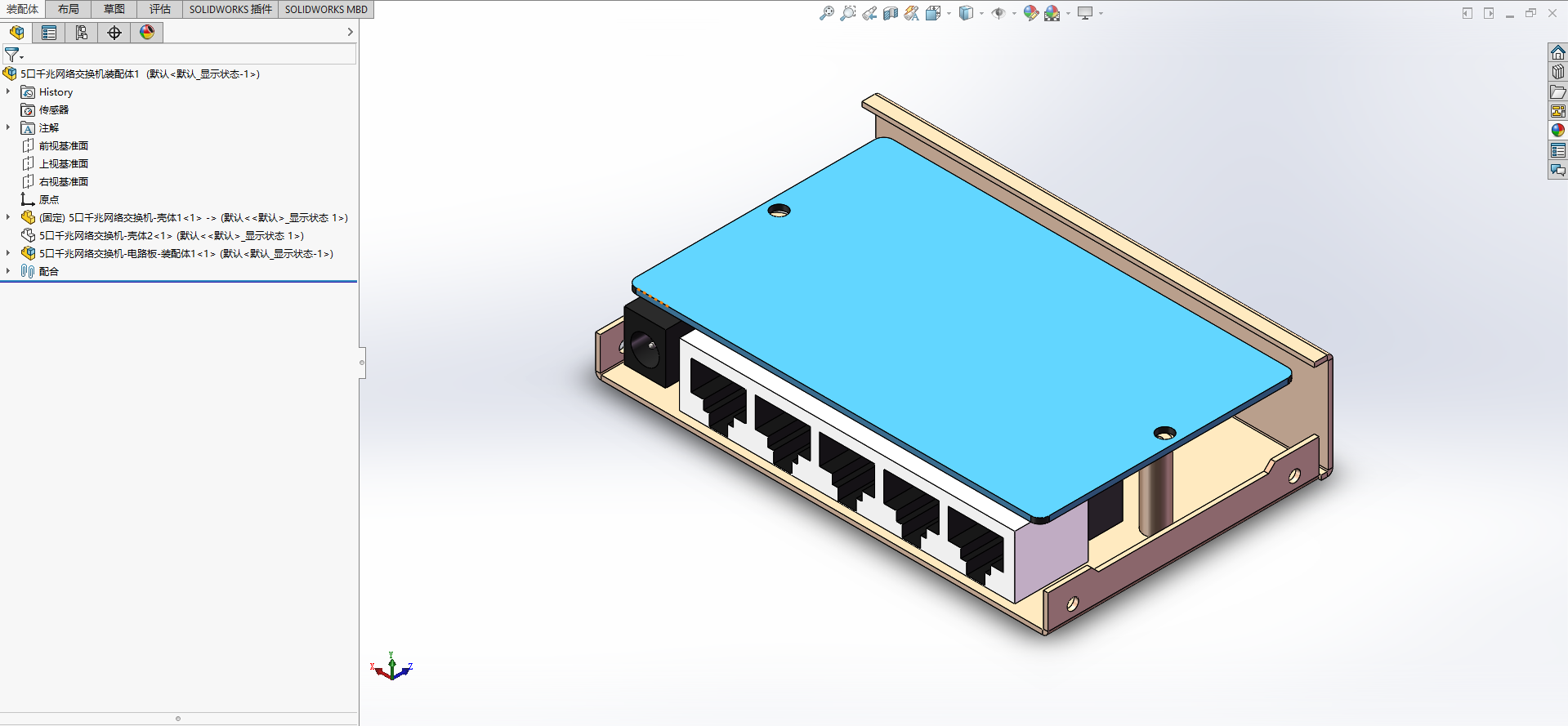The image size is (1568, 726).
Task: Expand 电路板-装配体1 subassembly node
Action: point(8,253)
